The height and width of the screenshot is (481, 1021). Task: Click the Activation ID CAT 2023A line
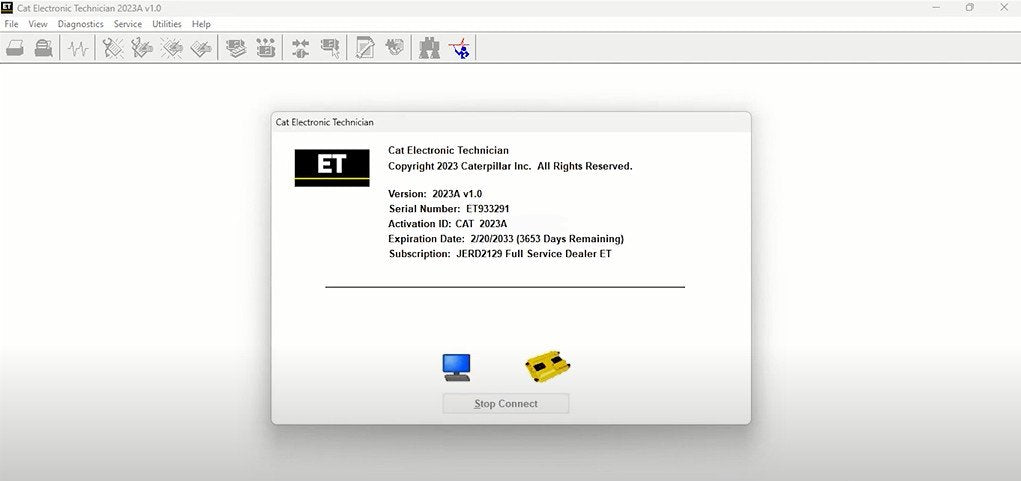point(447,224)
